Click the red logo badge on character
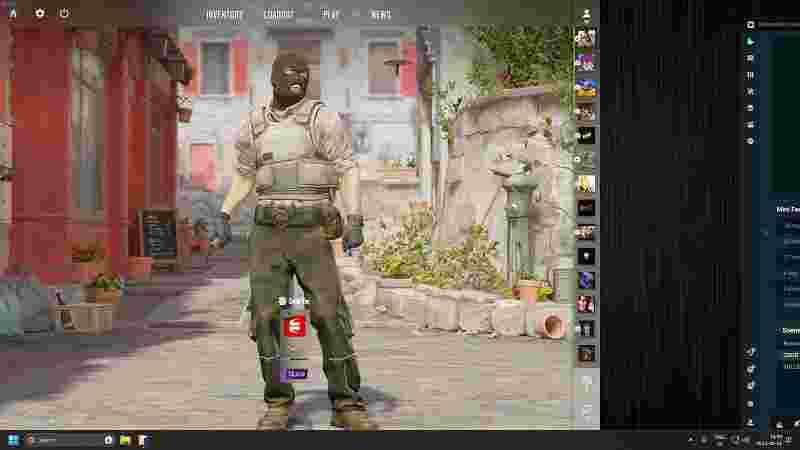 296,326
